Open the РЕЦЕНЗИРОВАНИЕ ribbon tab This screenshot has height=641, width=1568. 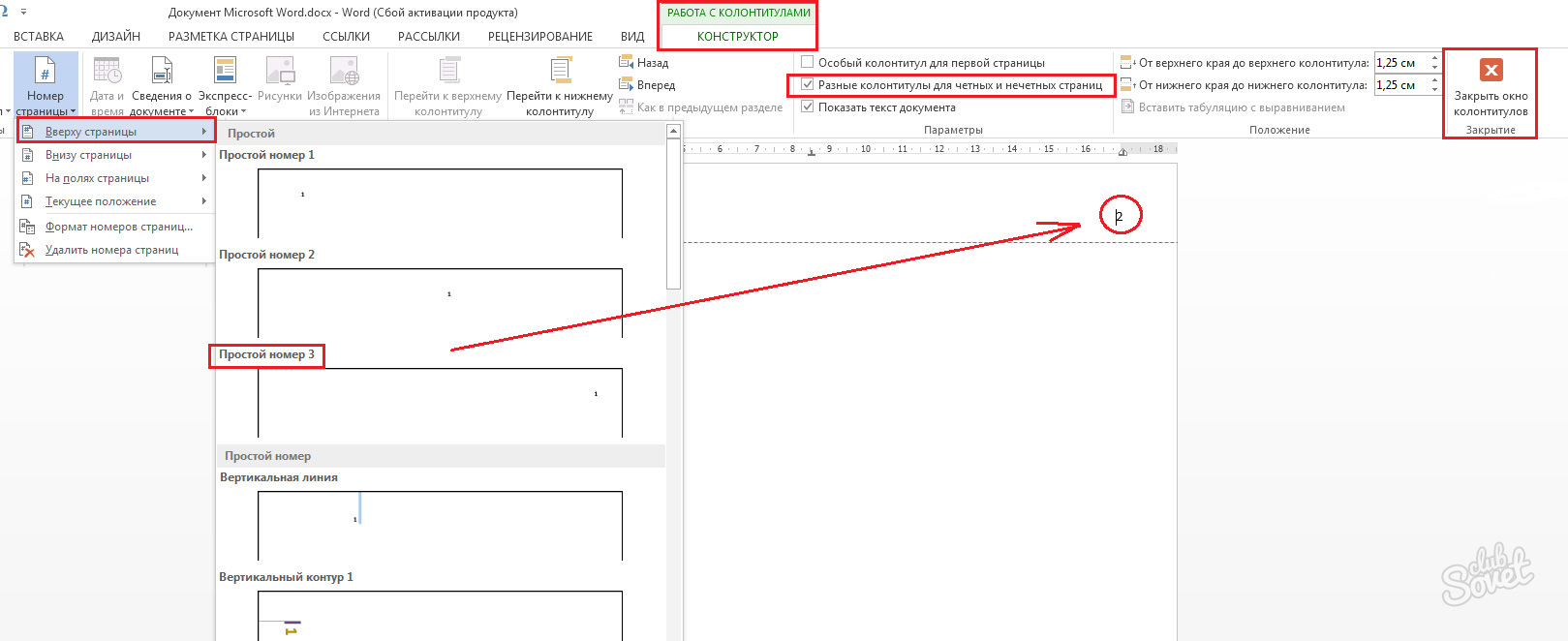[540, 36]
